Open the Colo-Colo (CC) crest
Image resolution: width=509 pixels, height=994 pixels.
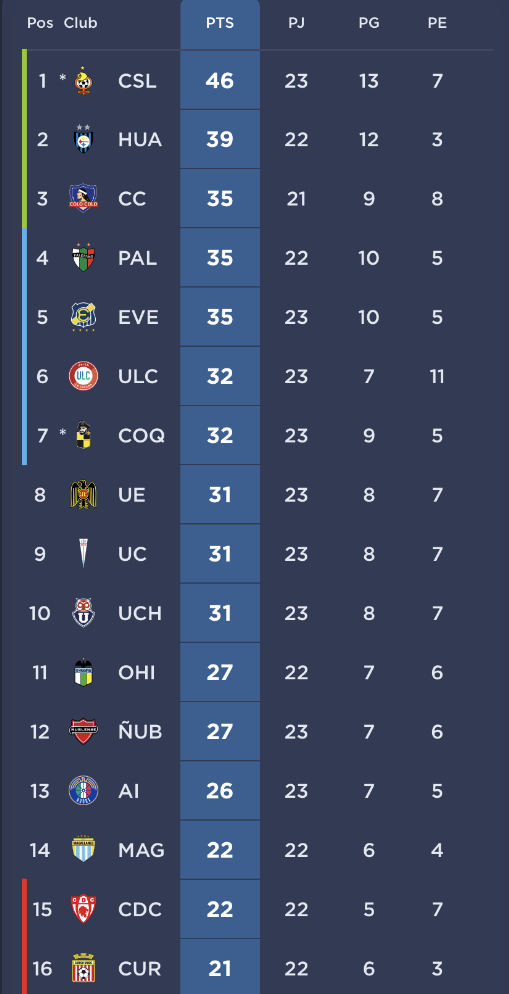click(x=83, y=198)
